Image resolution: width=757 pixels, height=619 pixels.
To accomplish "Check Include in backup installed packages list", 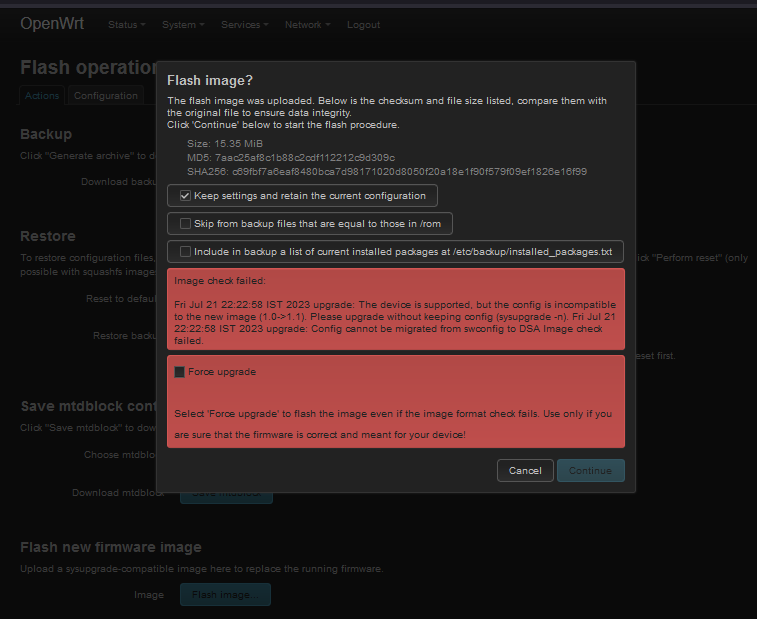I will click(185, 252).
